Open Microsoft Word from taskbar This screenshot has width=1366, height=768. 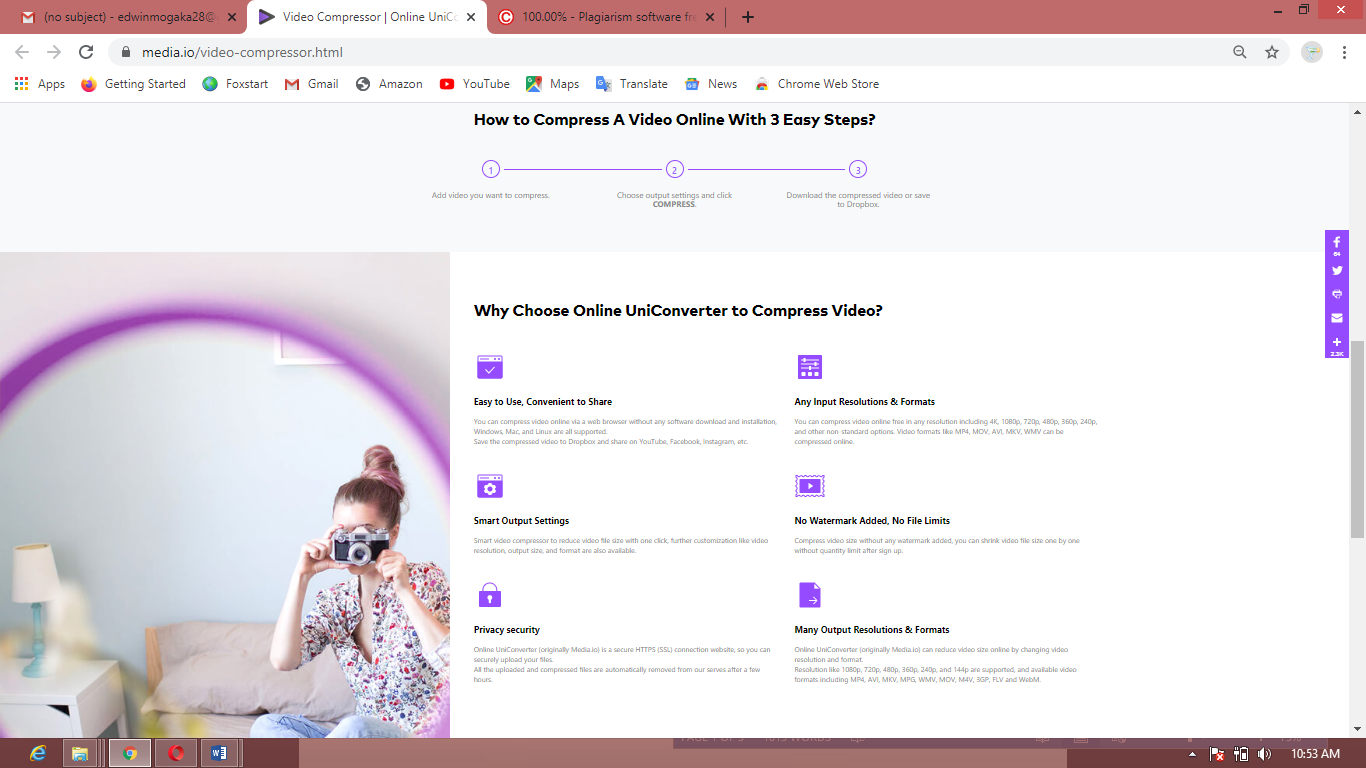(x=221, y=753)
